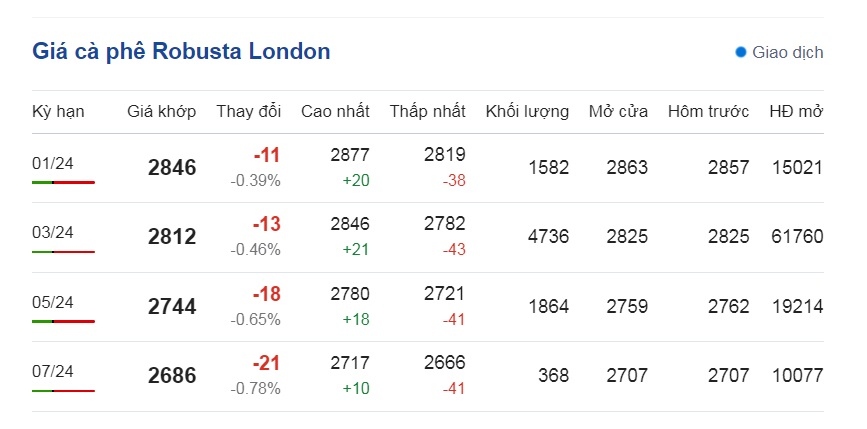Sort by the Giá khớp column header
Screen dimensions: 867x429
click(161, 112)
